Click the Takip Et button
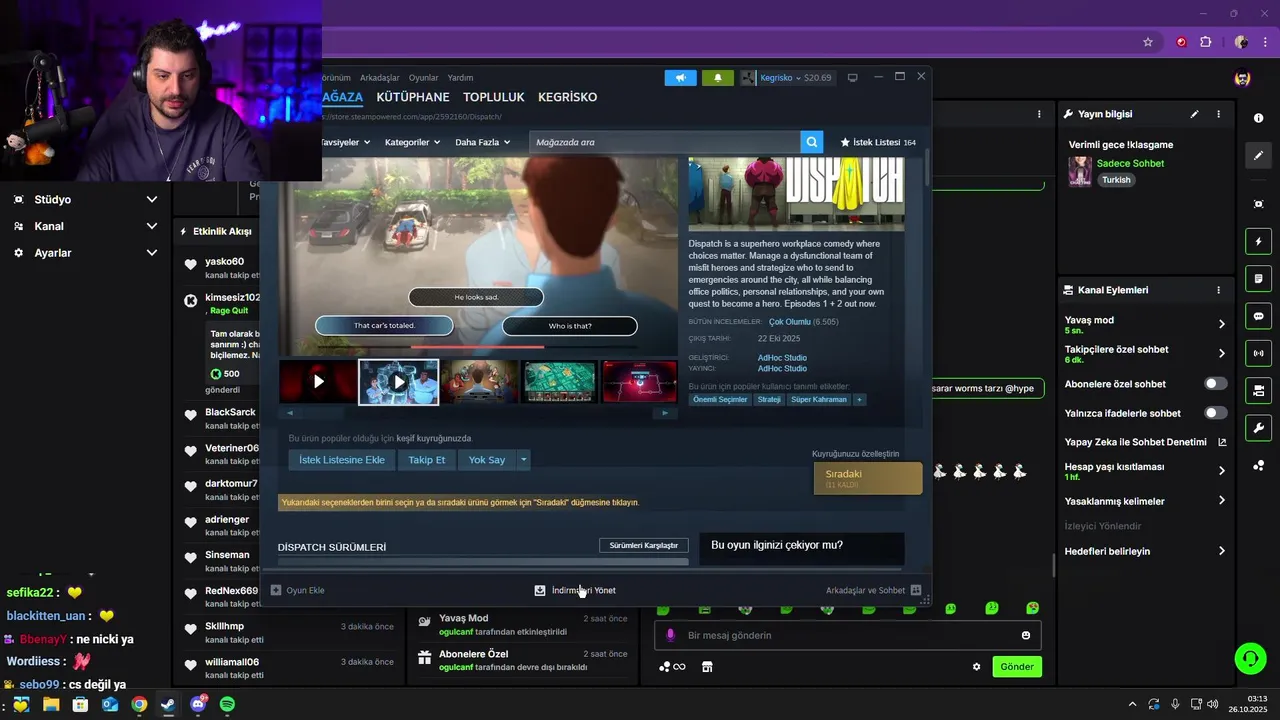 (x=427, y=460)
